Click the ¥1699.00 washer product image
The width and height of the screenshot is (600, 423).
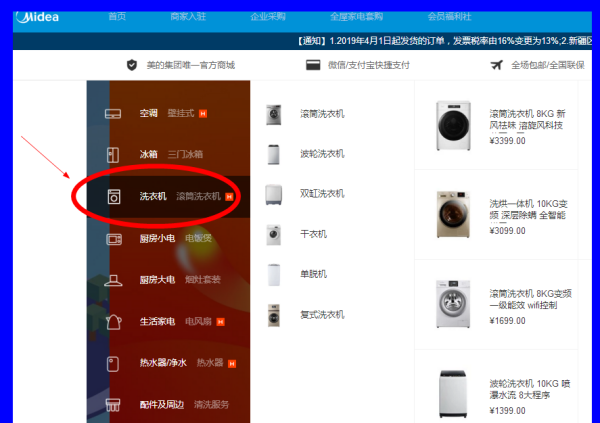tap(453, 304)
